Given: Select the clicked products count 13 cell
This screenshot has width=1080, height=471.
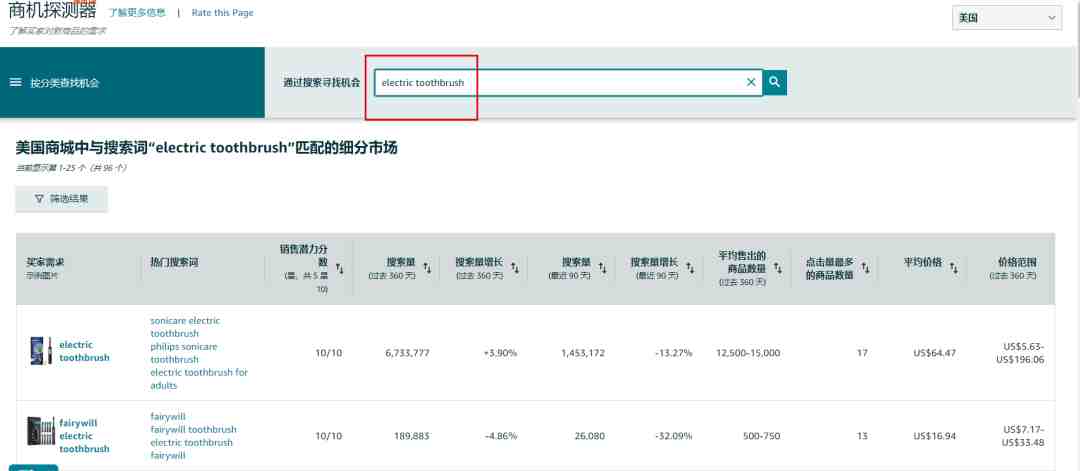Looking at the screenshot, I should pyautogui.click(x=862, y=437).
